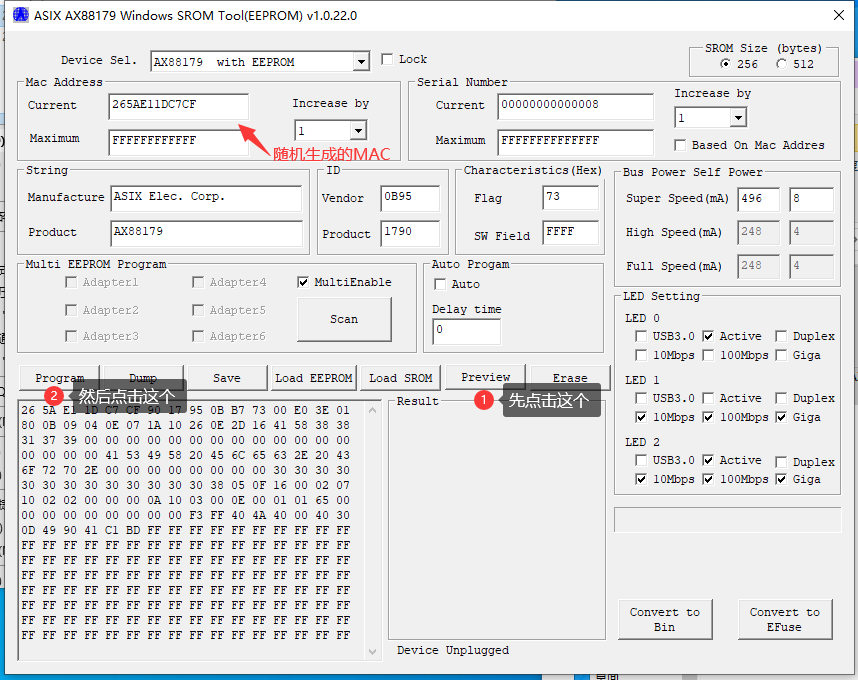Click Super Speed self power field 8

811,200
